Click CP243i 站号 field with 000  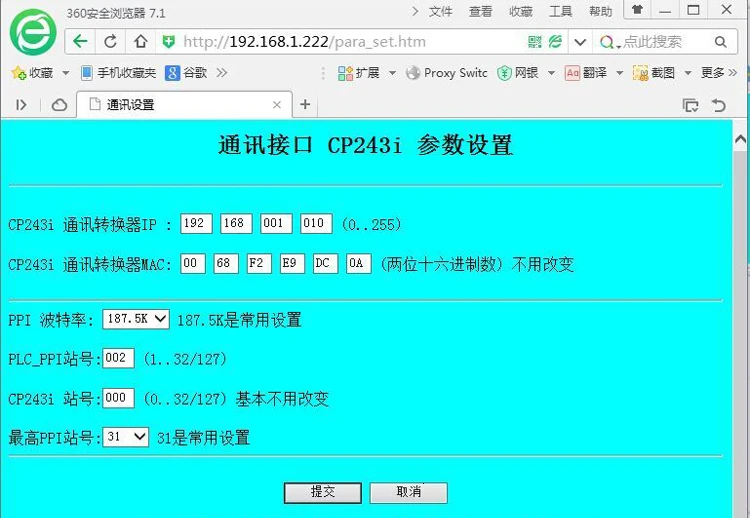(x=119, y=398)
